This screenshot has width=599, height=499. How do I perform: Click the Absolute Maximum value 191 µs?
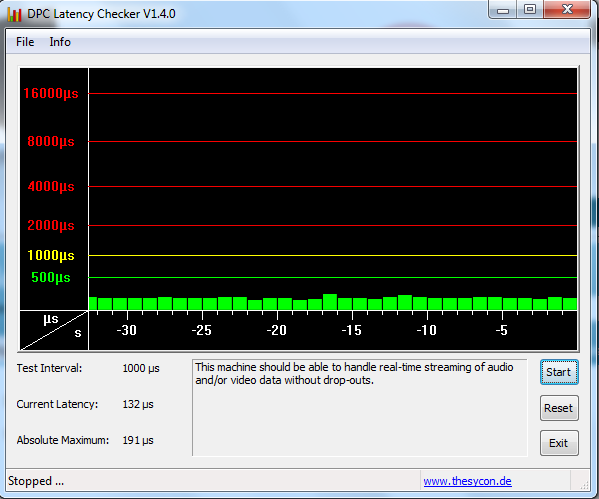pos(138,440)
